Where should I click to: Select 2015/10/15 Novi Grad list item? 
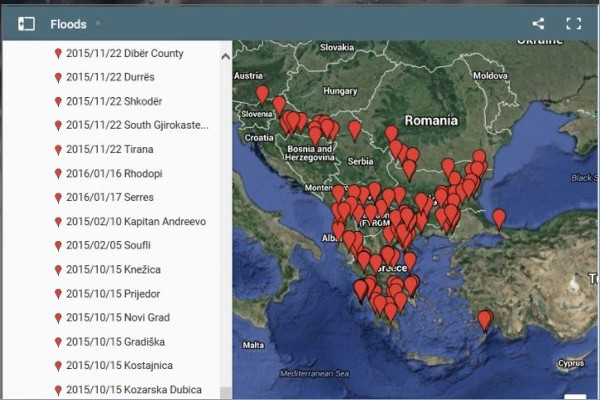click(118, 317)
